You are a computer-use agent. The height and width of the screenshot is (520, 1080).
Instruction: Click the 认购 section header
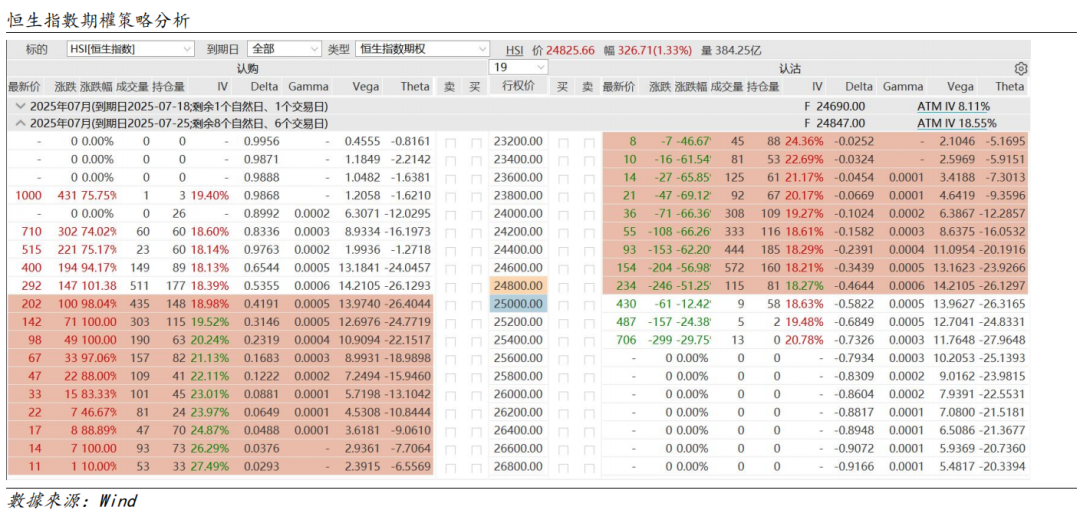(247, 68)
